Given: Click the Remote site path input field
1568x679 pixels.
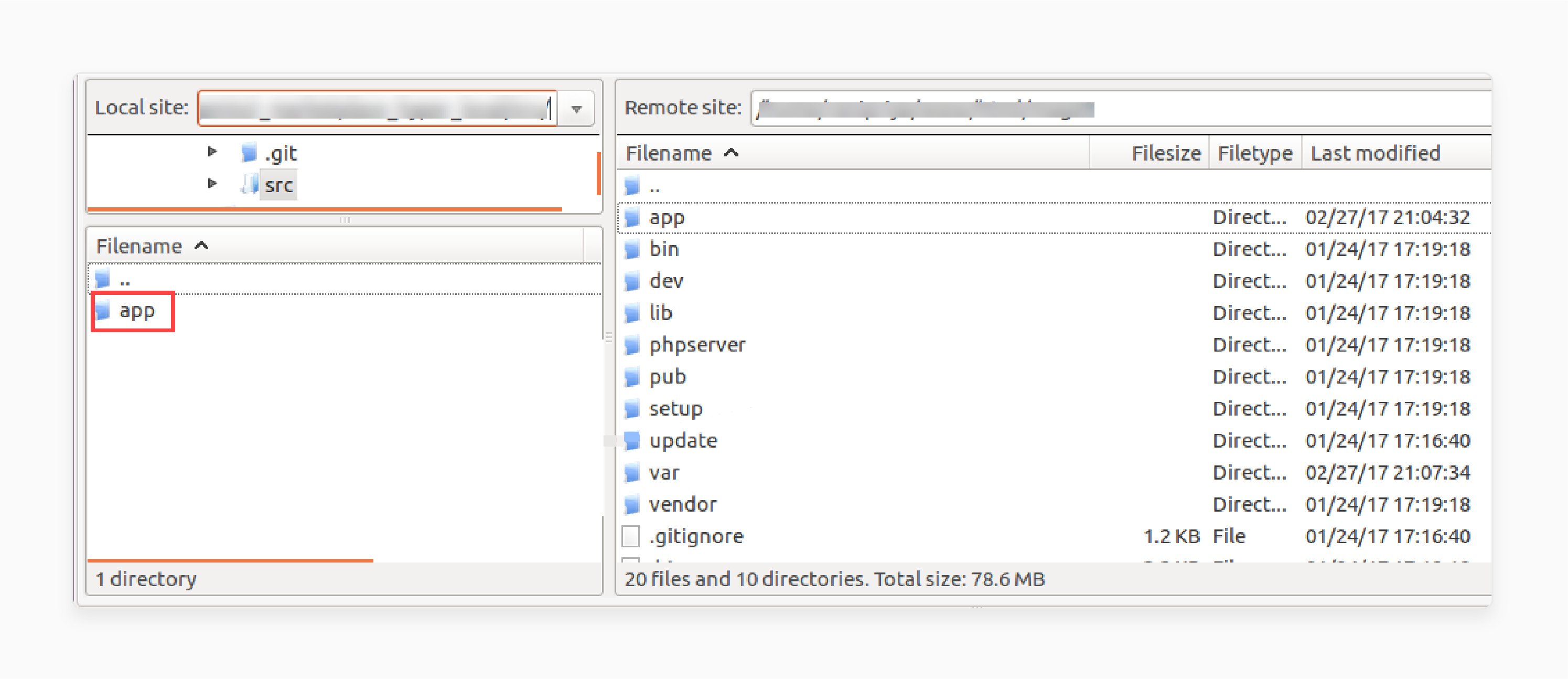Looking at the screenshot, I should (x=1121, y=109).
